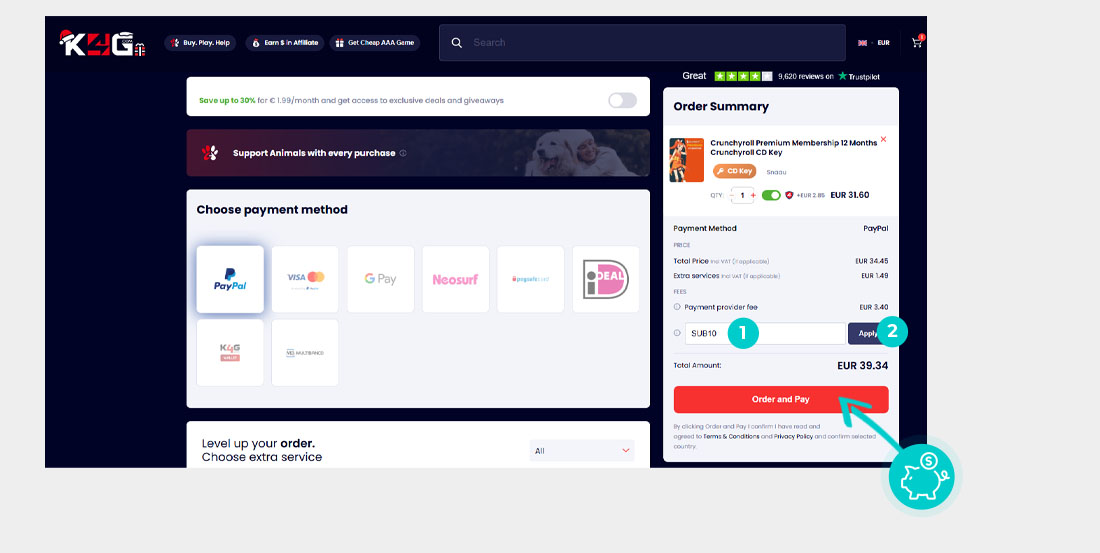Choose Neosurf payment method
This screenshot has width=1100, height=553.
(455, 279)
